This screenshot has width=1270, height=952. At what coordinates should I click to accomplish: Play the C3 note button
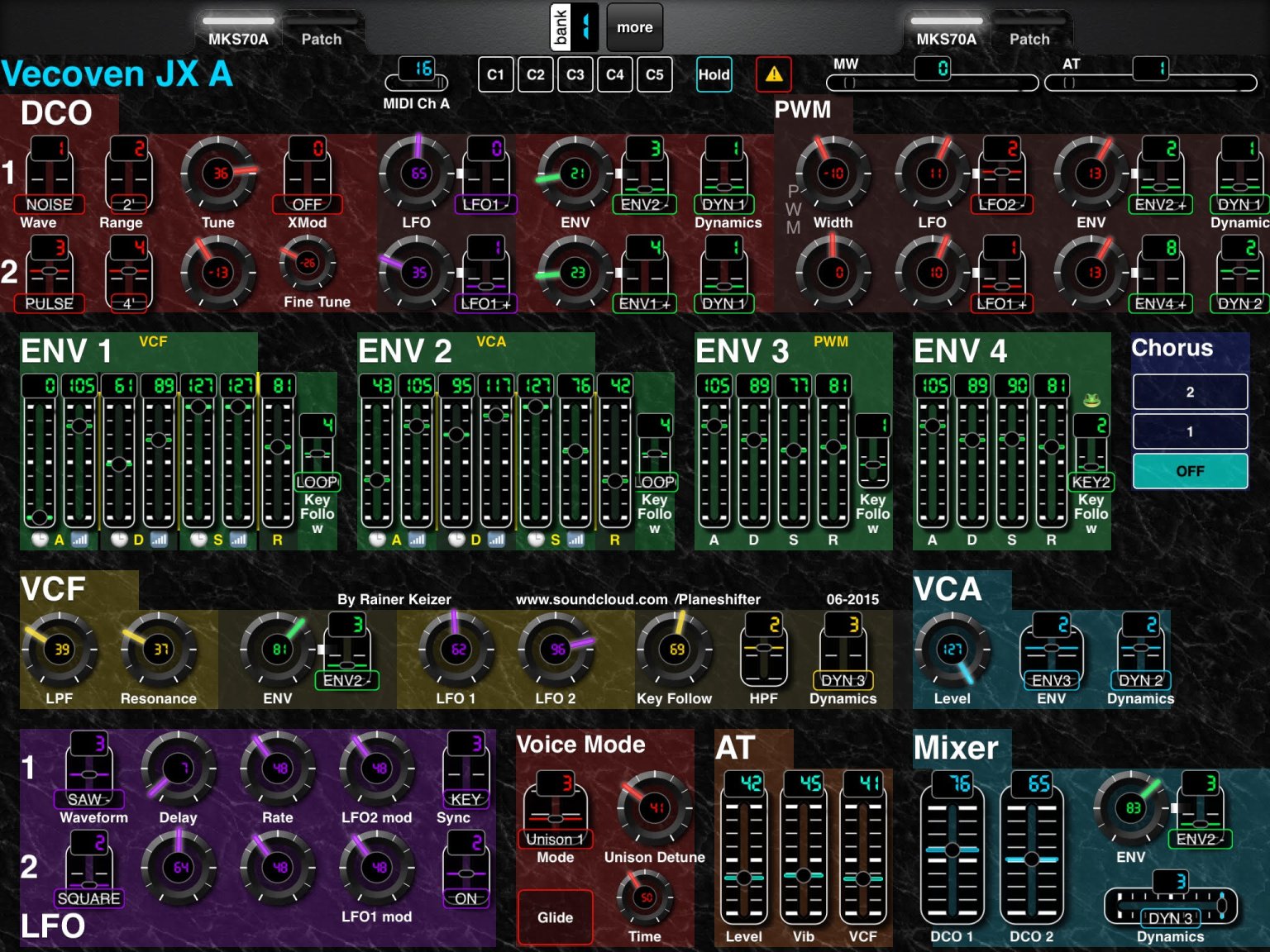point(575,74)
